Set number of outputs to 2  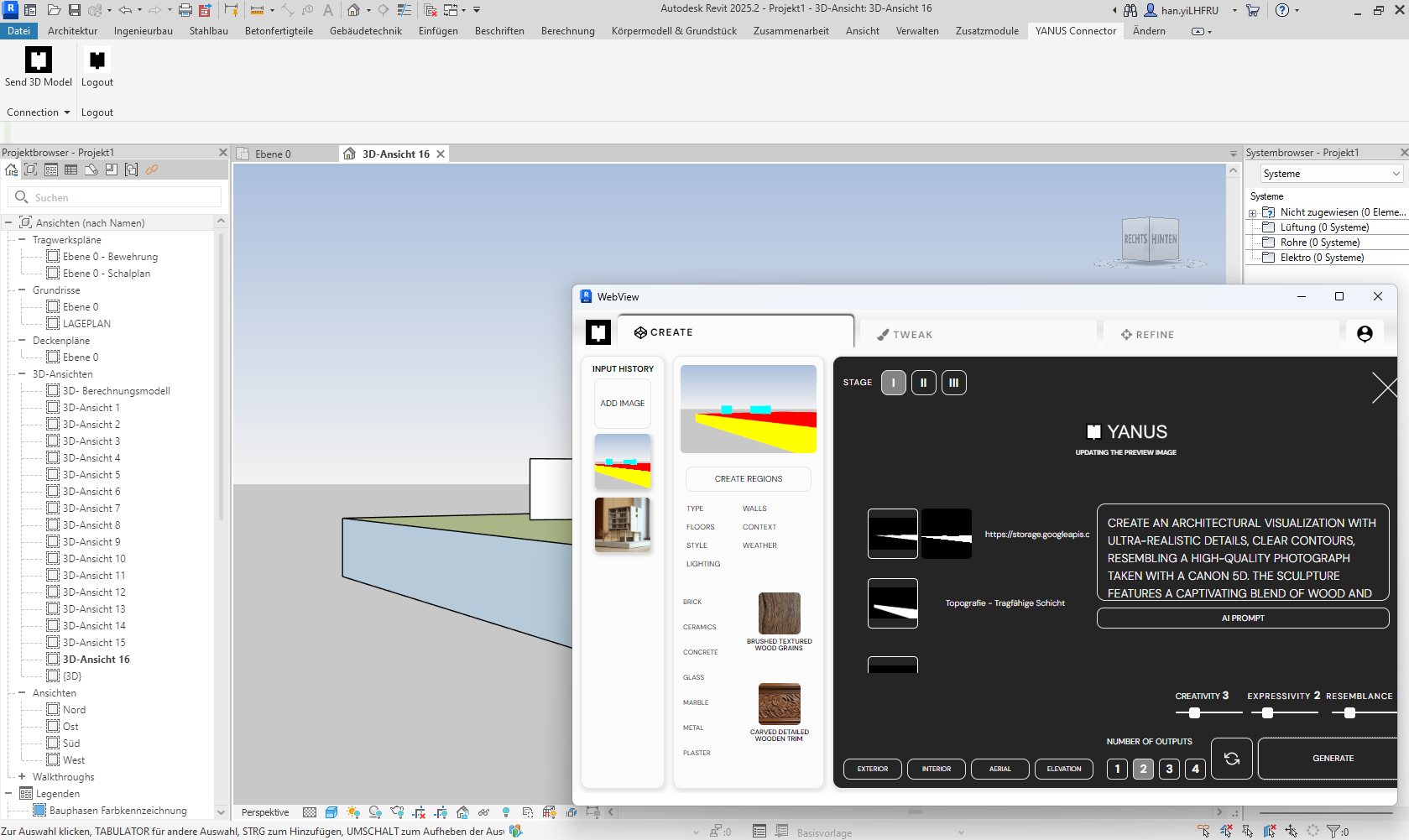pyautogui.click(x=1143, y=769)
